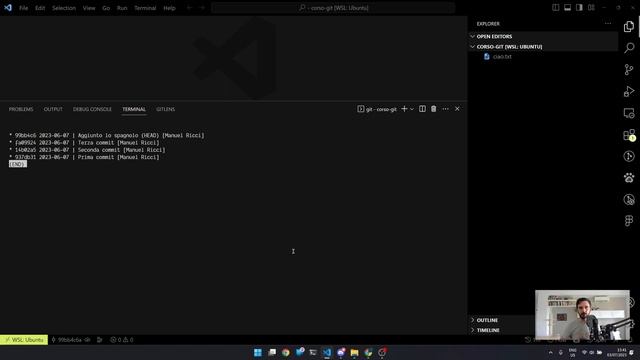Image resolution: width=640 pixels, height=360 pixels.
Task: Close the terminal panel
Action: (x=457, y=109)
